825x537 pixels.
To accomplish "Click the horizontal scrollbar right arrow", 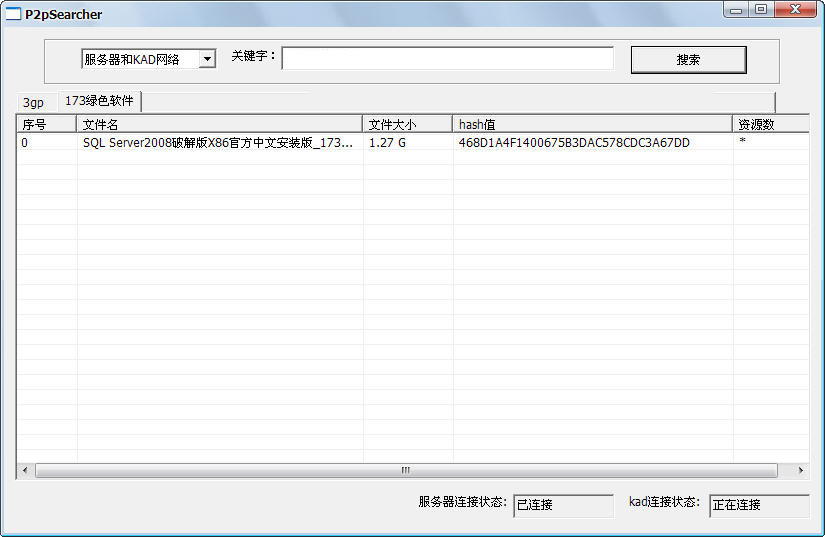I will 800,470.
